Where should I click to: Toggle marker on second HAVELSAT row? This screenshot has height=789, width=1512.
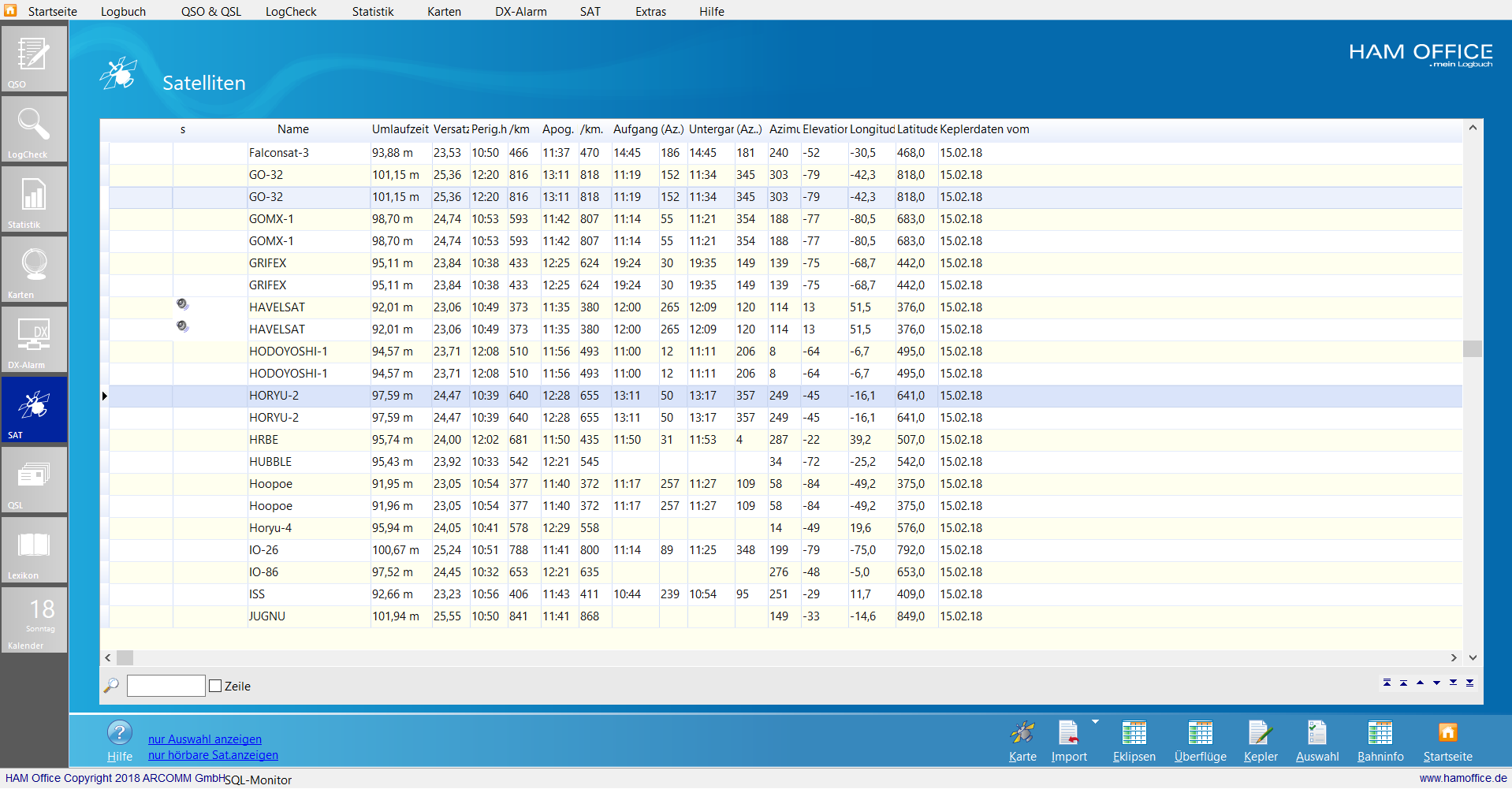182,326
